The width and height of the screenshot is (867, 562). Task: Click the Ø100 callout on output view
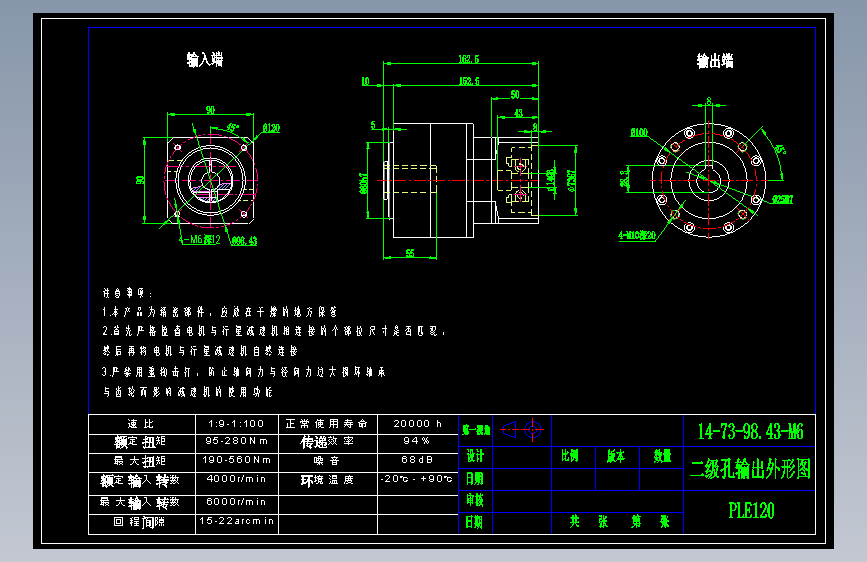pos(639,132)
